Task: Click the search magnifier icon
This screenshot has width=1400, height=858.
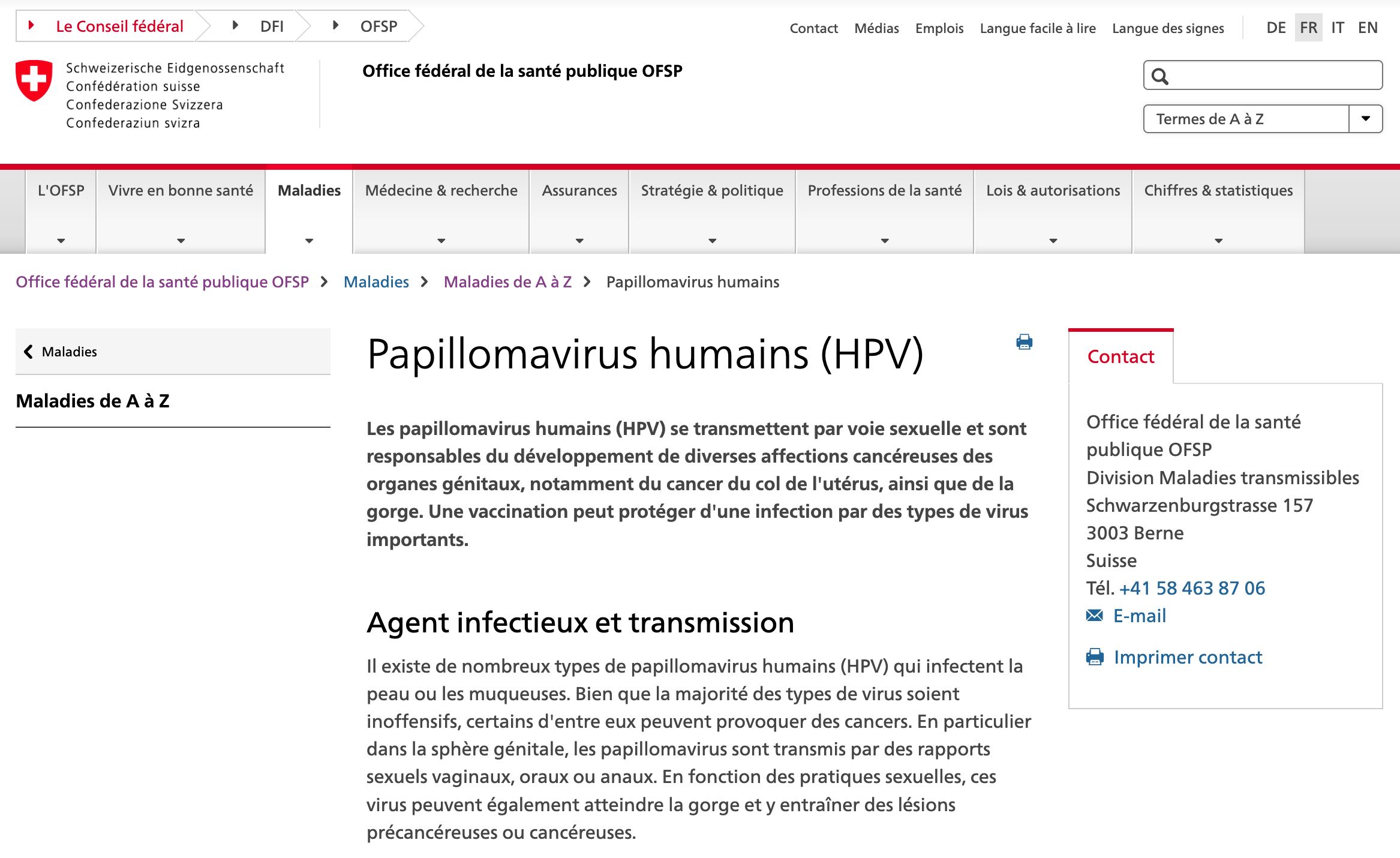Action: pos(1160,76)
